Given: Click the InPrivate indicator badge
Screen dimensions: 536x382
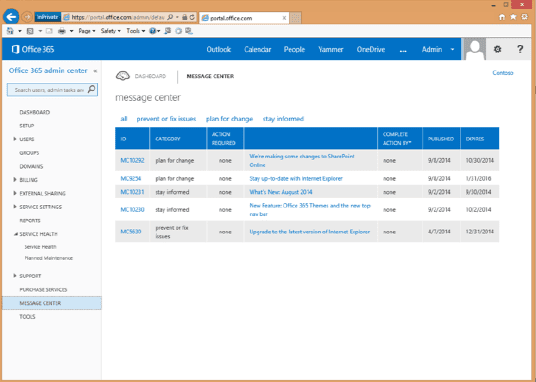Looking at the screenshot, I should (48, 17).
